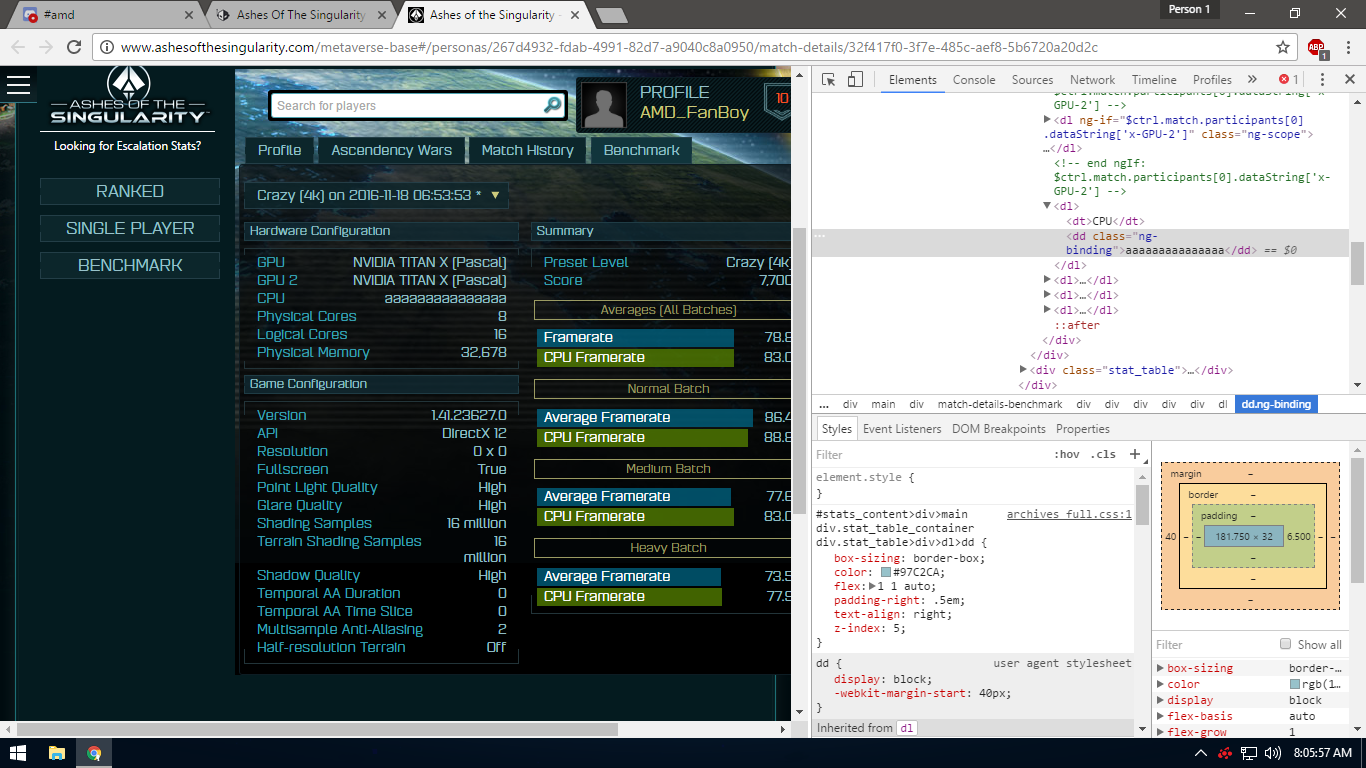Open the Ascendency Wars tab
Screen dimensions: 1366x768
coord(392,150)
